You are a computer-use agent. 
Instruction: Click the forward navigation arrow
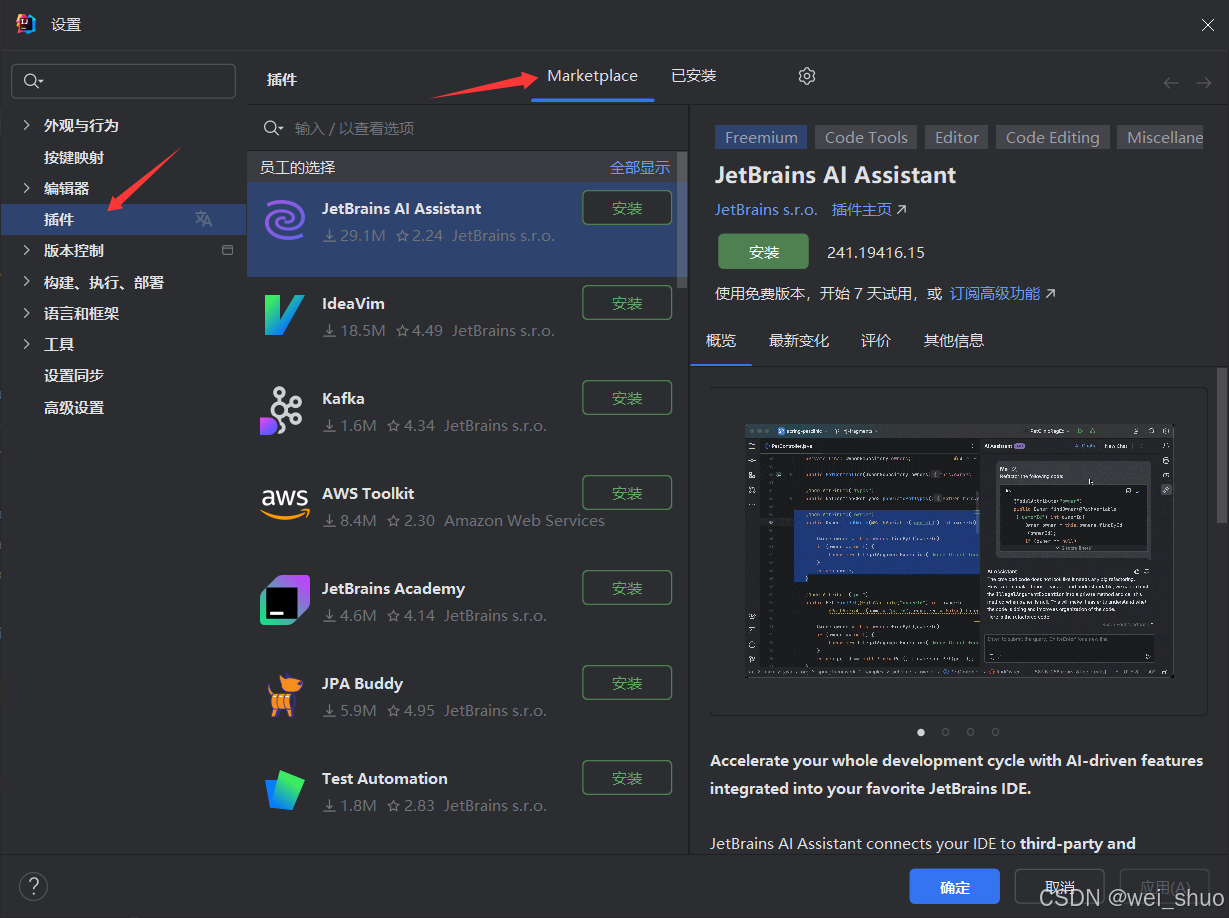pyautogui.click(x=1203, y=83)
